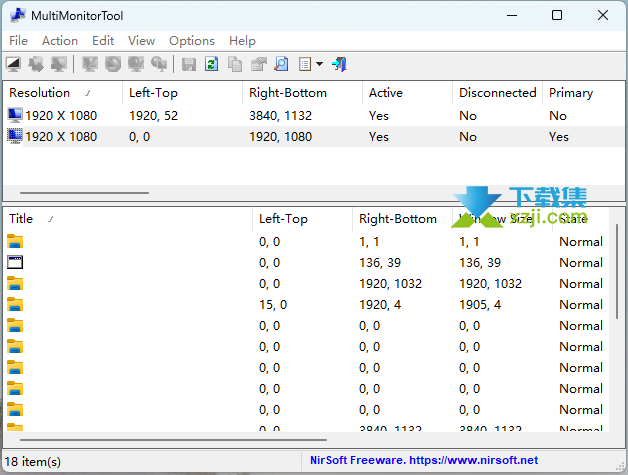The height and width of the screenshot is (475, 628).
Task: Click 'Normal' state in the 136, 39 row
Action: coord(581,263)
